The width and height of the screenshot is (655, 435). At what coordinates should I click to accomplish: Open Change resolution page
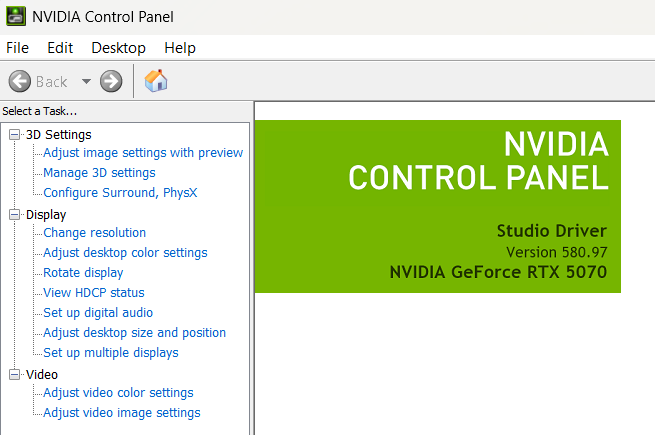(x=95, y=233)
